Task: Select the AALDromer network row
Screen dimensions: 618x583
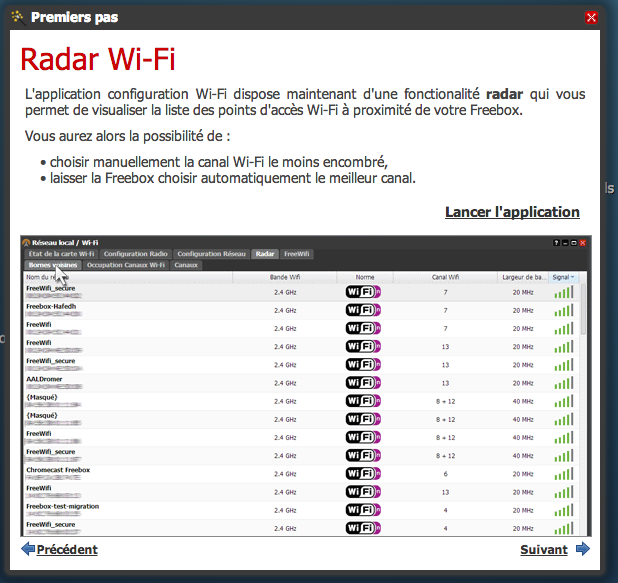Action: click(x=302, y=383)
